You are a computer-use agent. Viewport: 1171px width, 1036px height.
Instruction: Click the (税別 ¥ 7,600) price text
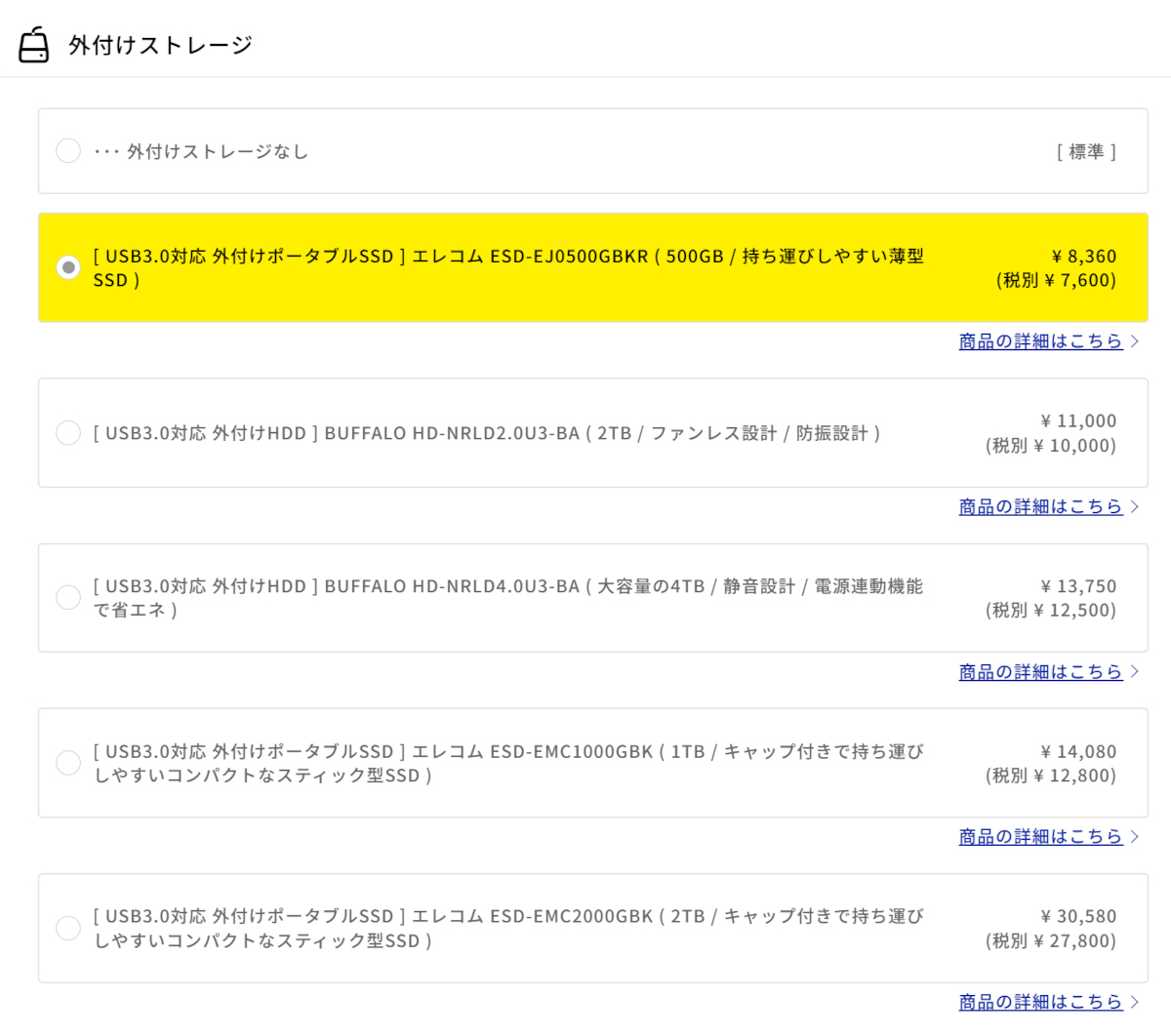point(1056,281)
